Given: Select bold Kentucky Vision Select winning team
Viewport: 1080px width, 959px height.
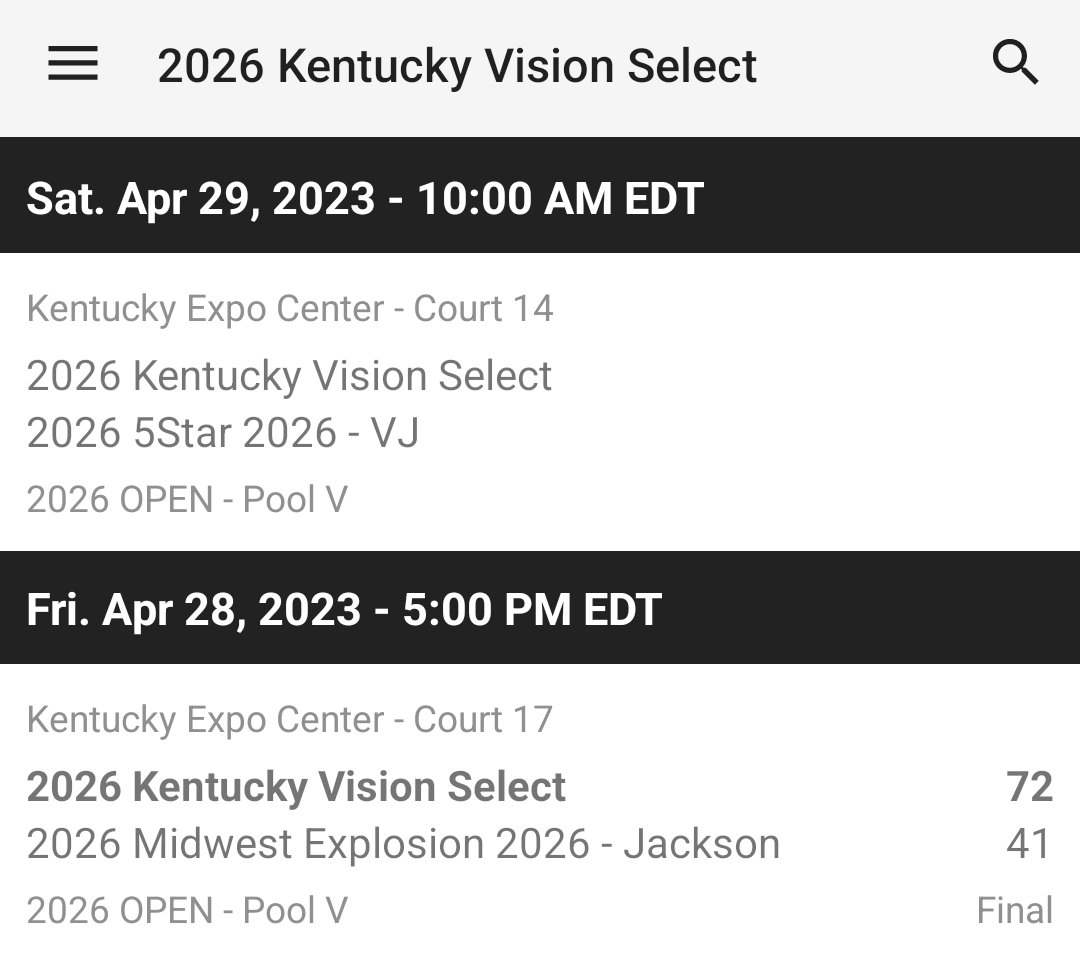Looking at the screenshot, I should tap(296, 787).
